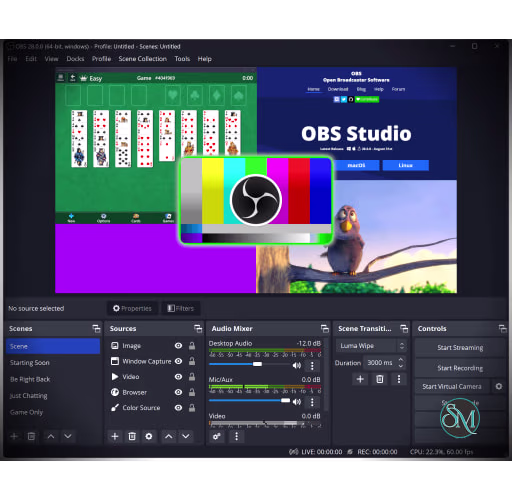Pop out the Scenes dock icon
The image size is (512, 500).
click(96, 329)
